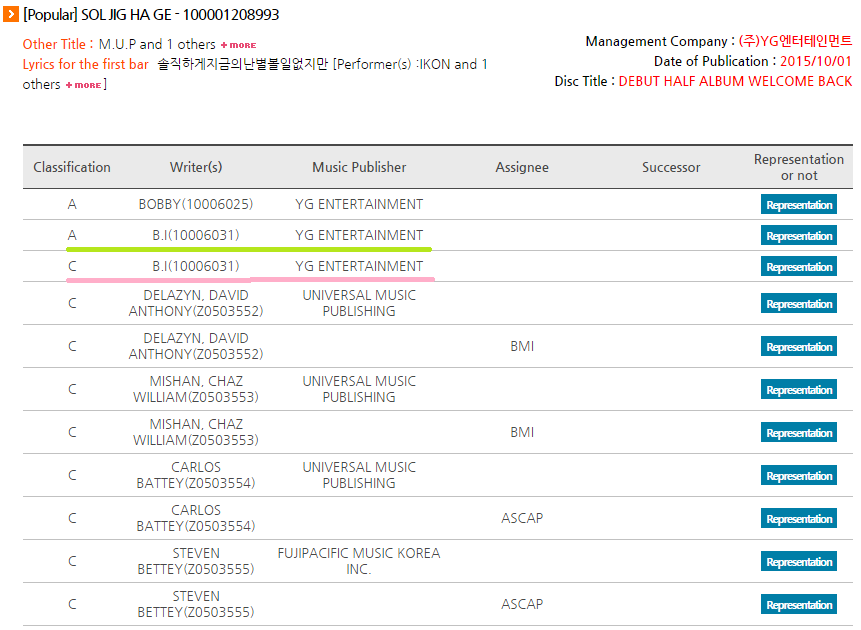Click Representation for DELAZYN BMI row
861x630 pixels.
click(798, 347)
